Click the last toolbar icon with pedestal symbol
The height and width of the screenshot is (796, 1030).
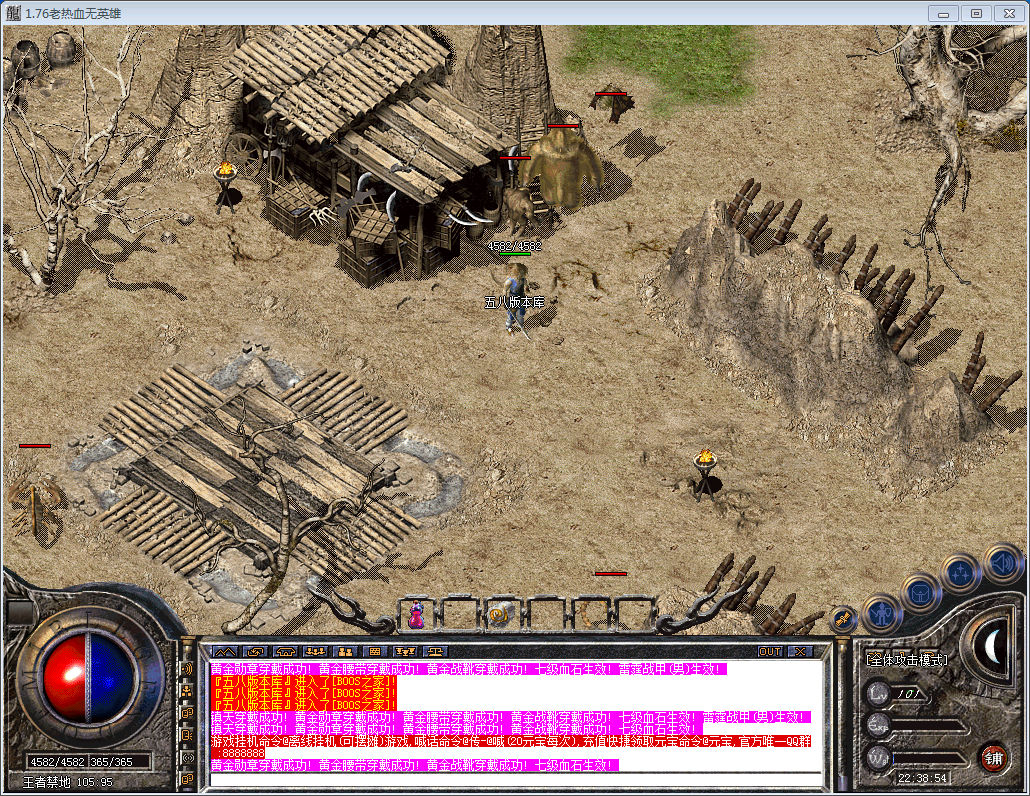[x=435, y=652]
